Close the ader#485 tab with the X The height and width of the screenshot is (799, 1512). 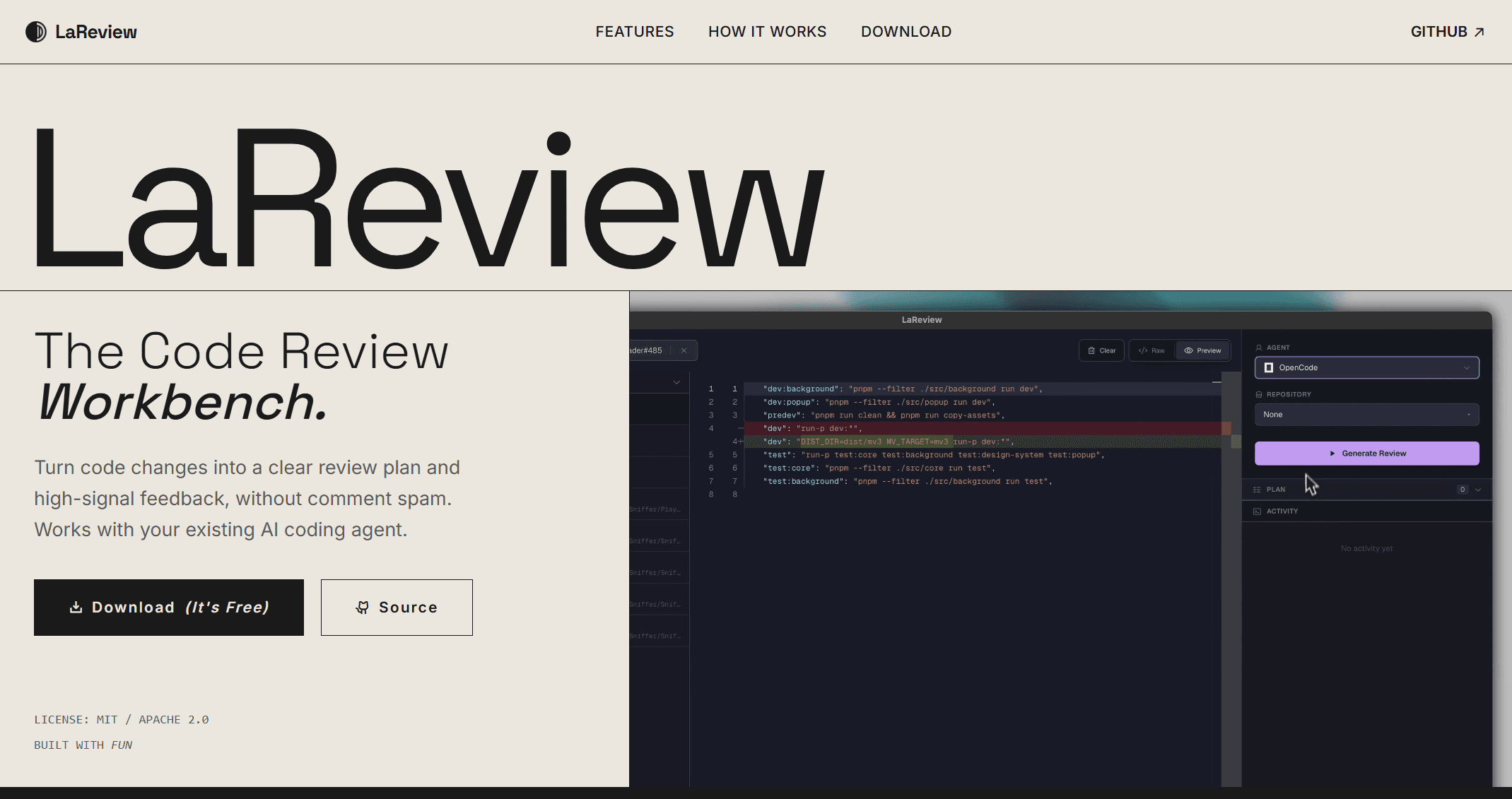click(684, 350)
